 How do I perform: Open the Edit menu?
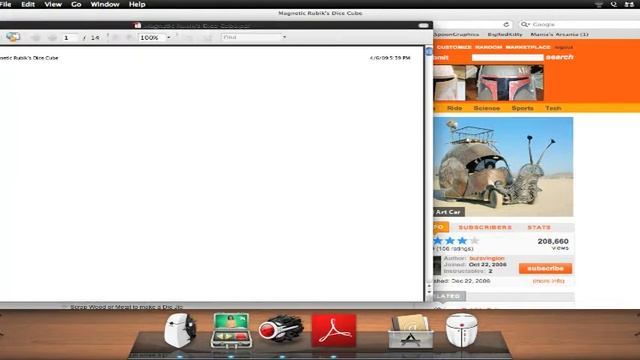28,4
